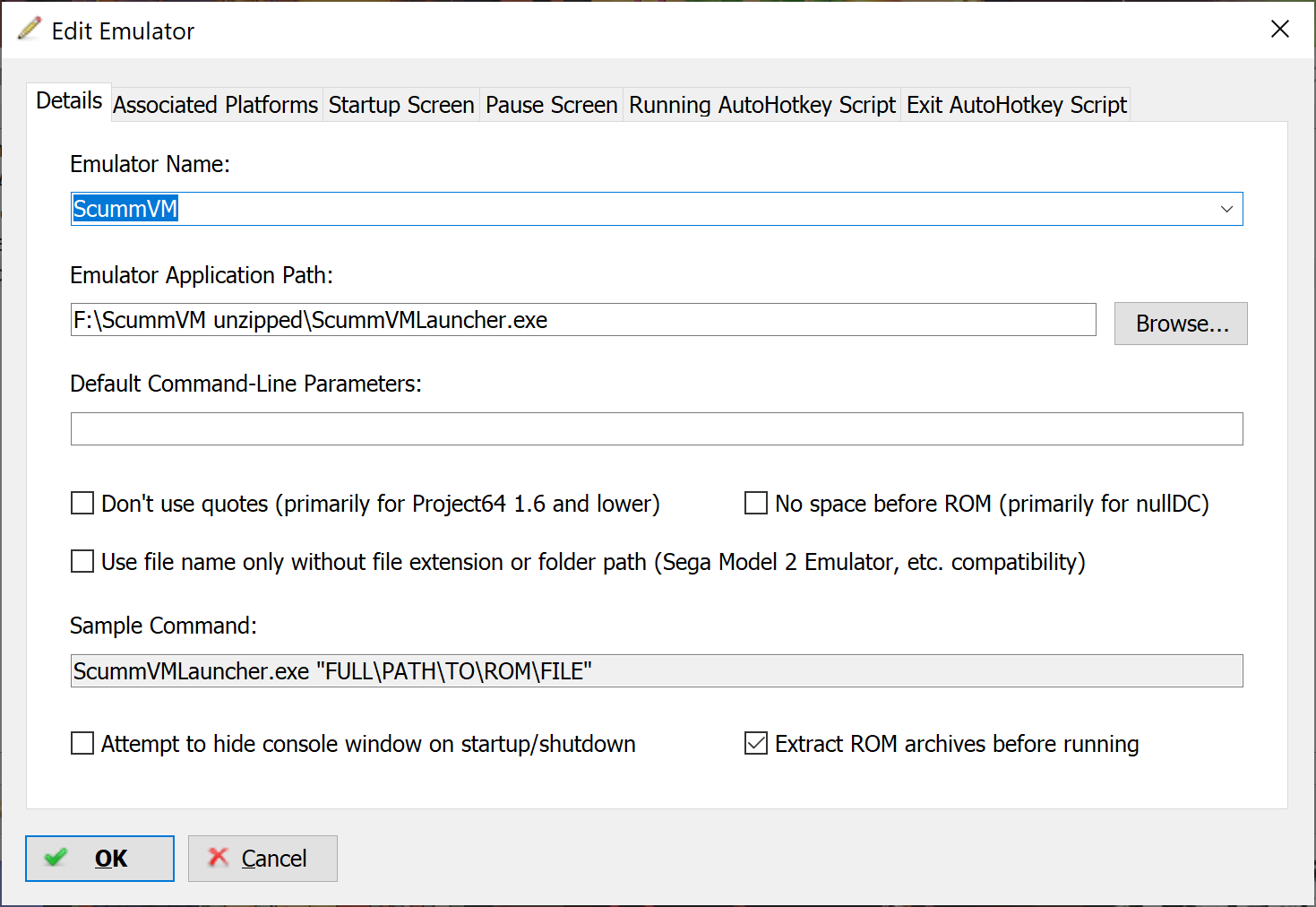Open the Pause Screen tab

[x=551, y=105]
